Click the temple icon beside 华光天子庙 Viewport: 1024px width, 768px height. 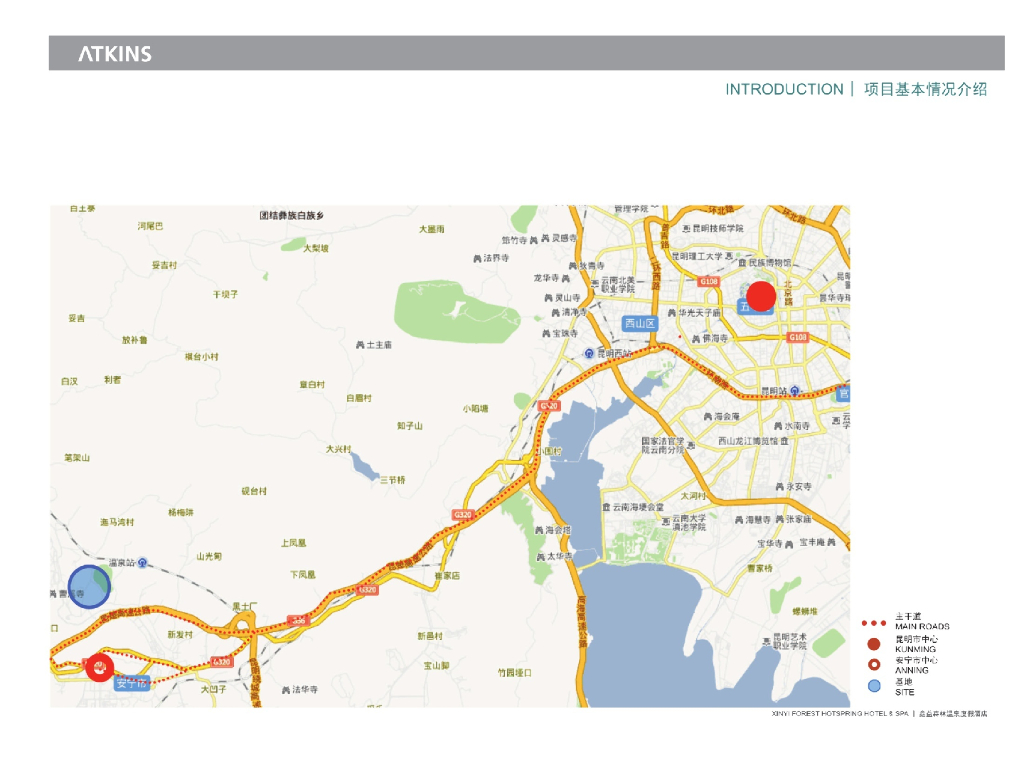coord(672,313)
